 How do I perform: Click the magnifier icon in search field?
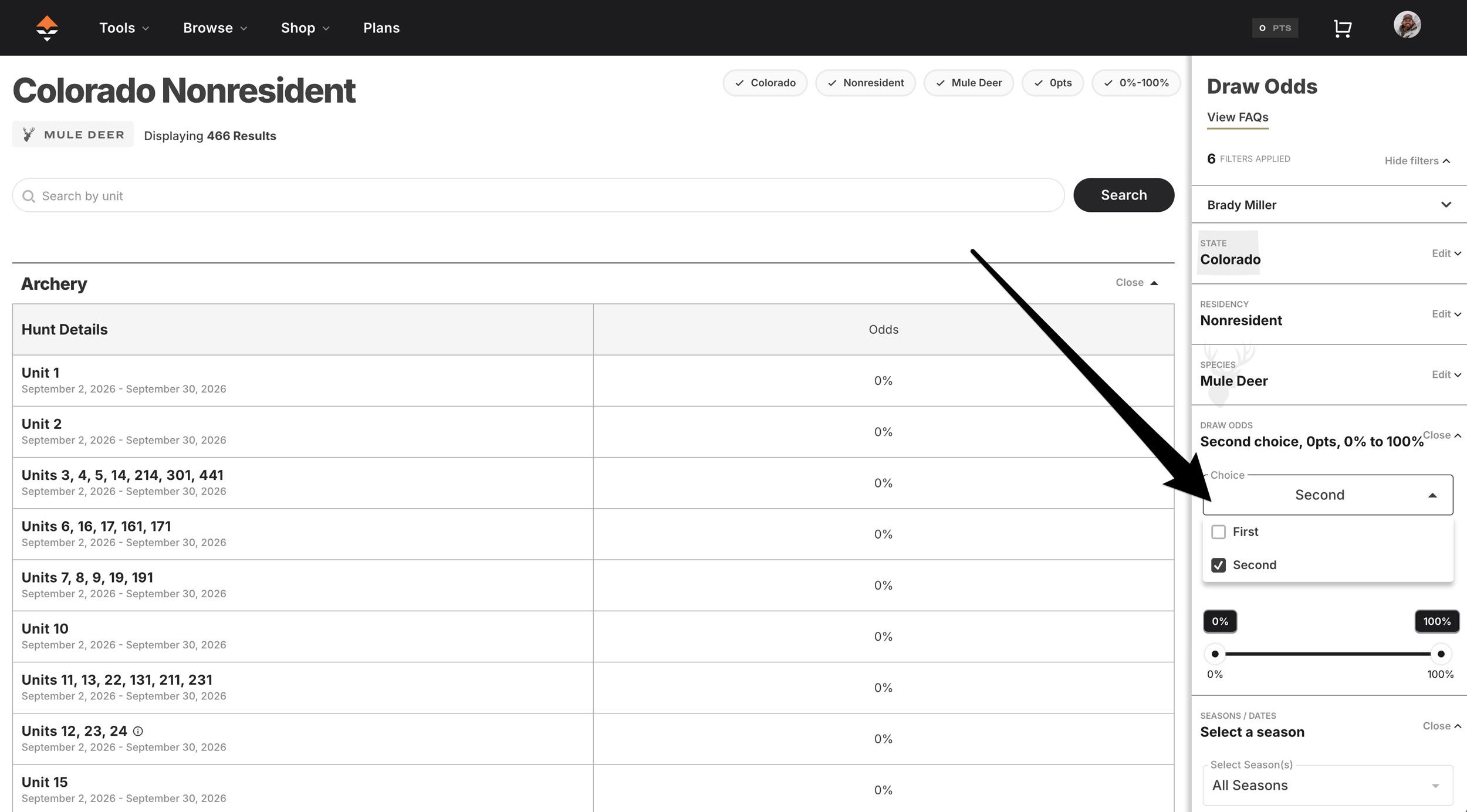pyautogui.click(x=28, y=196)
